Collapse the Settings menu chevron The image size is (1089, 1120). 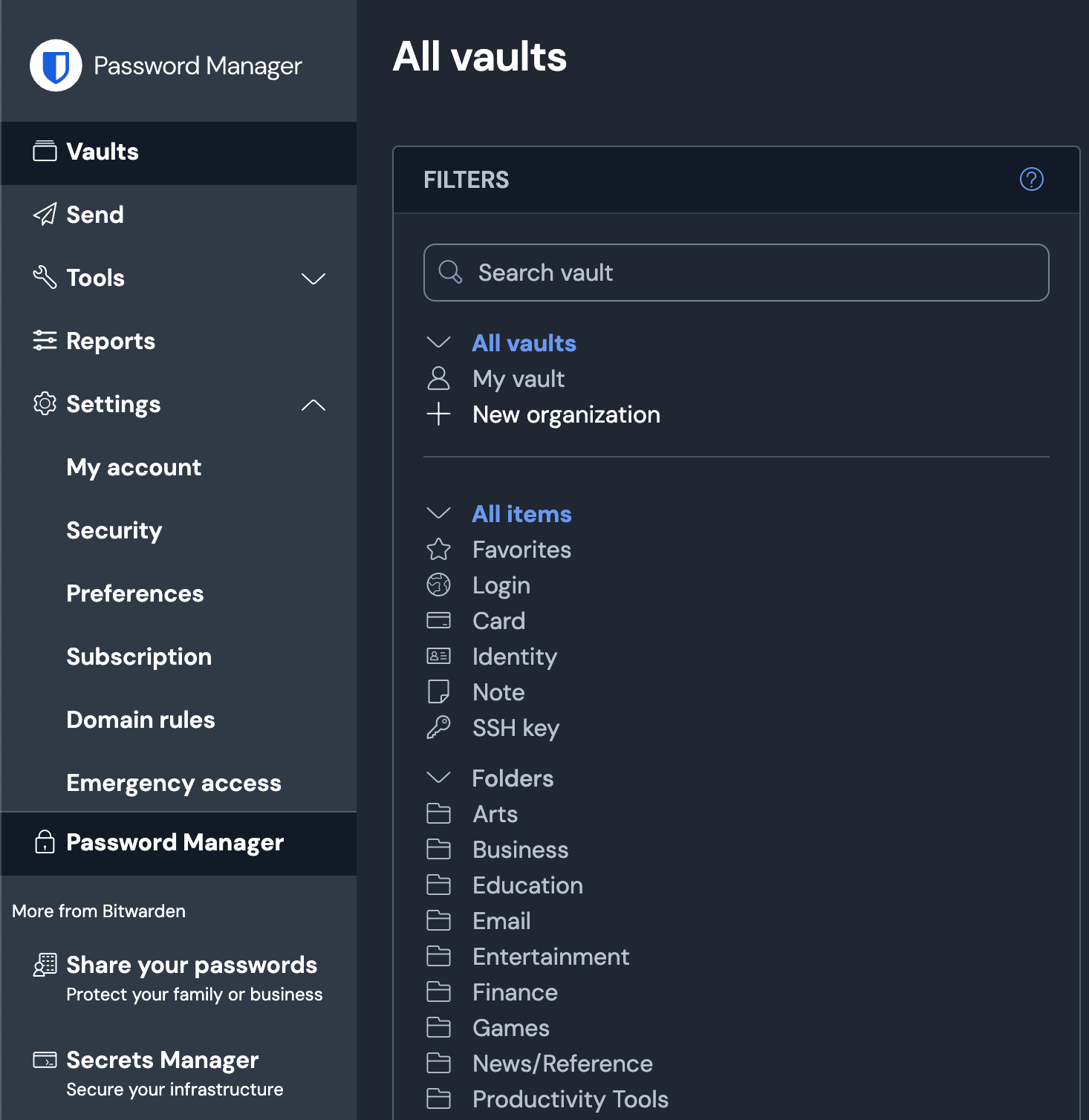[313, 405]
